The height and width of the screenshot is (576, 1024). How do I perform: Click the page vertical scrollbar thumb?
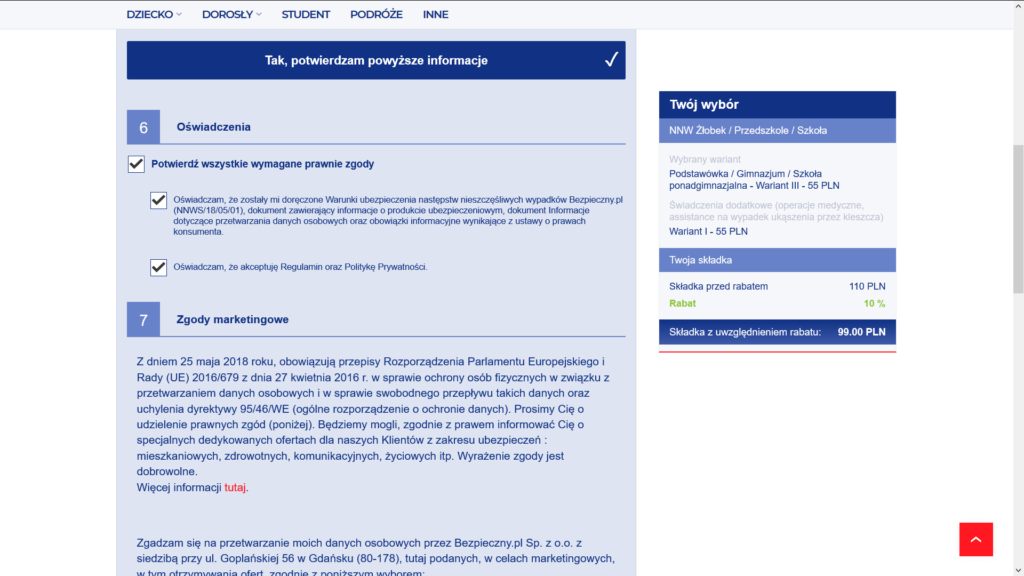coord(1018,219)
